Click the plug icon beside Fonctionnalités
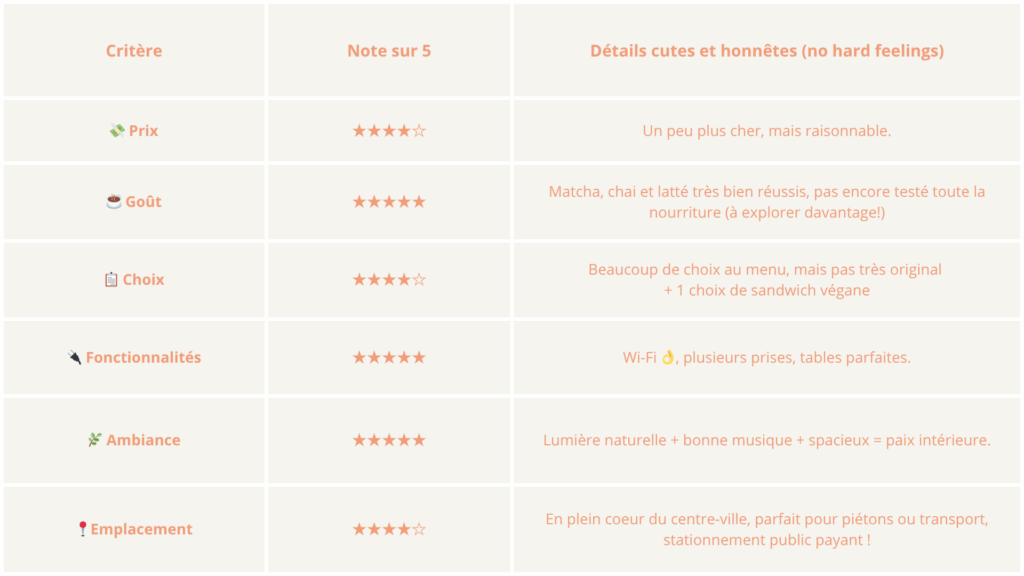This screenshot has width=1024, height=576. (x=74, y=357)
